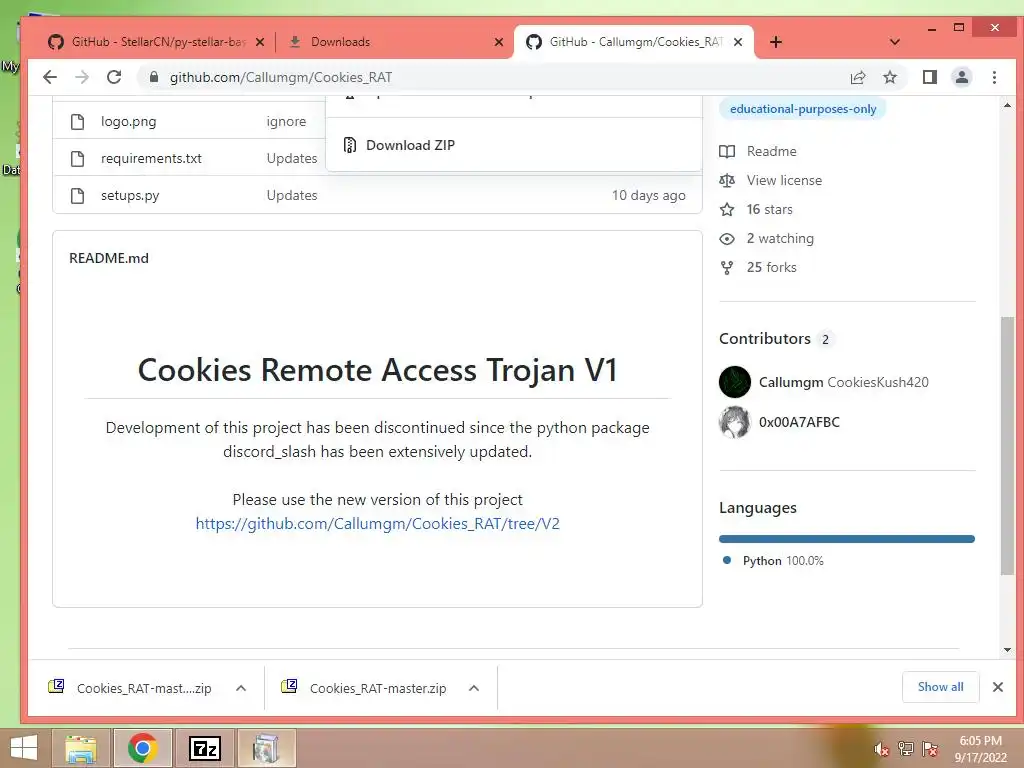Click the address bar URL

pyautogui.click(x=281, y=77)
